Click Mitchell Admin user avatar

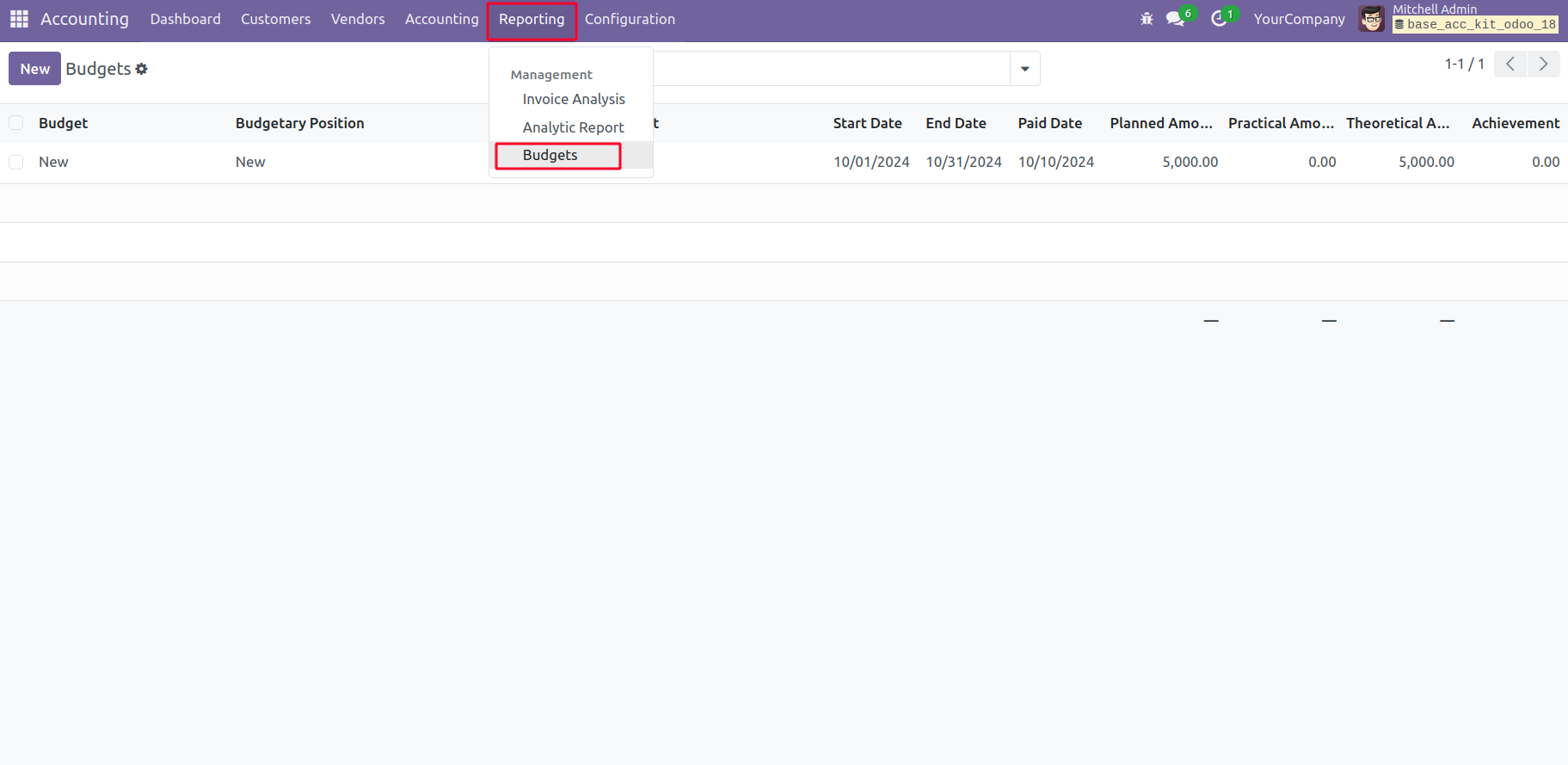coord(1371,19)
